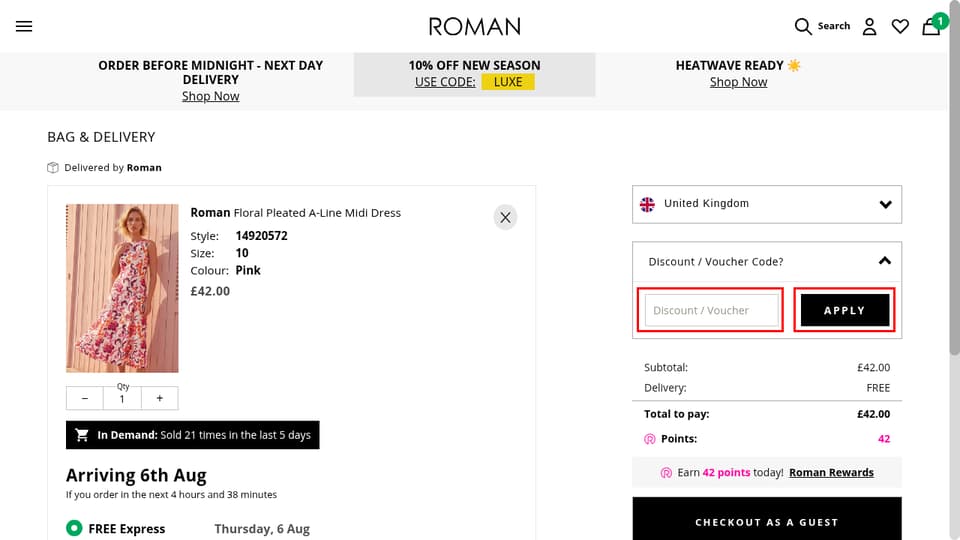Click the sun icon beside Heatwave Ready

(794, 65)
